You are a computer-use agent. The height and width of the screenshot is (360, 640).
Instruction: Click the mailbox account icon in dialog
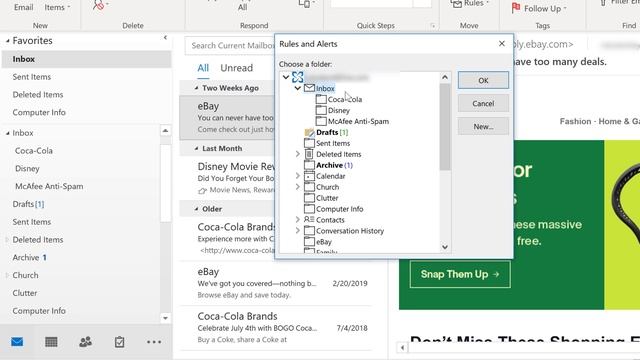(298, 77)
